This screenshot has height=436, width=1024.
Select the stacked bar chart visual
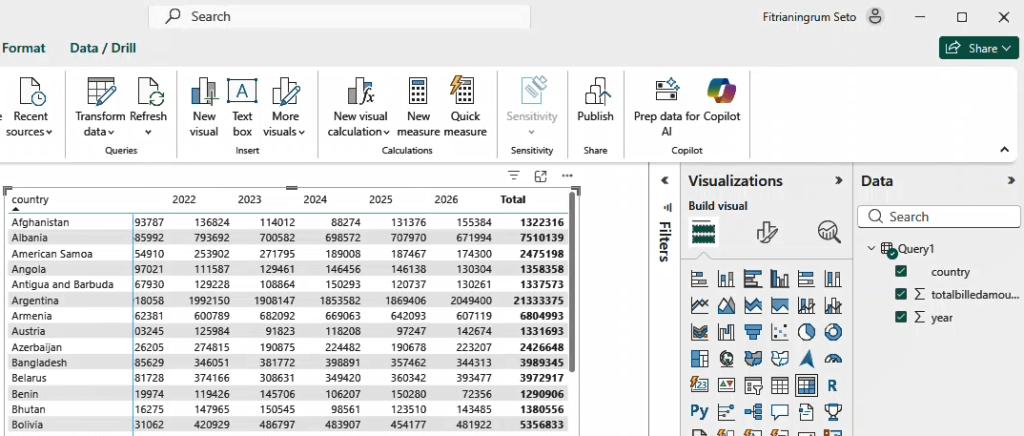(x=699, y=279)
